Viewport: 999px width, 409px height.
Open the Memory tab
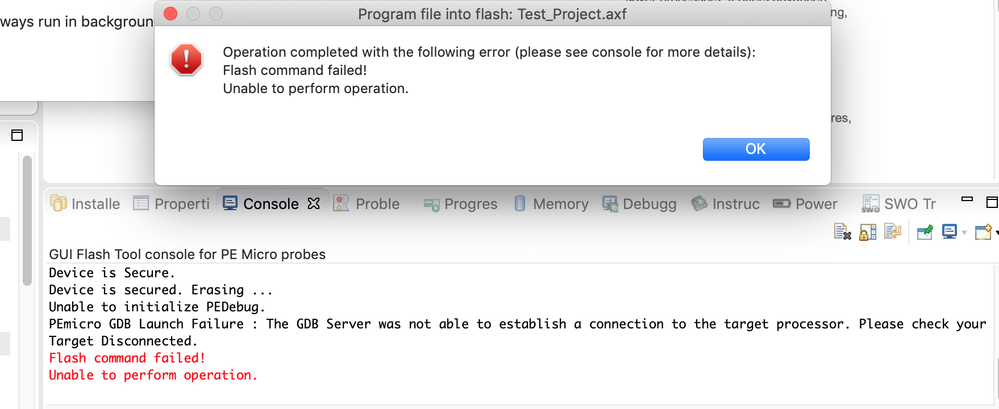pos(551,204)
